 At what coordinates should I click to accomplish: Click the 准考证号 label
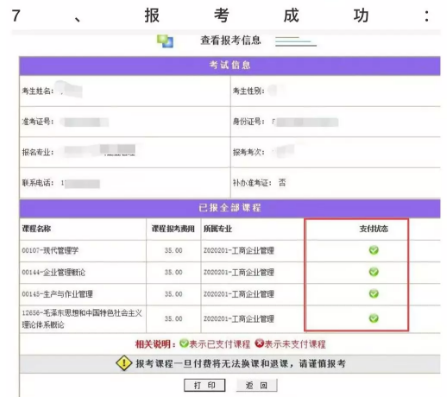[x=37, y=121]
